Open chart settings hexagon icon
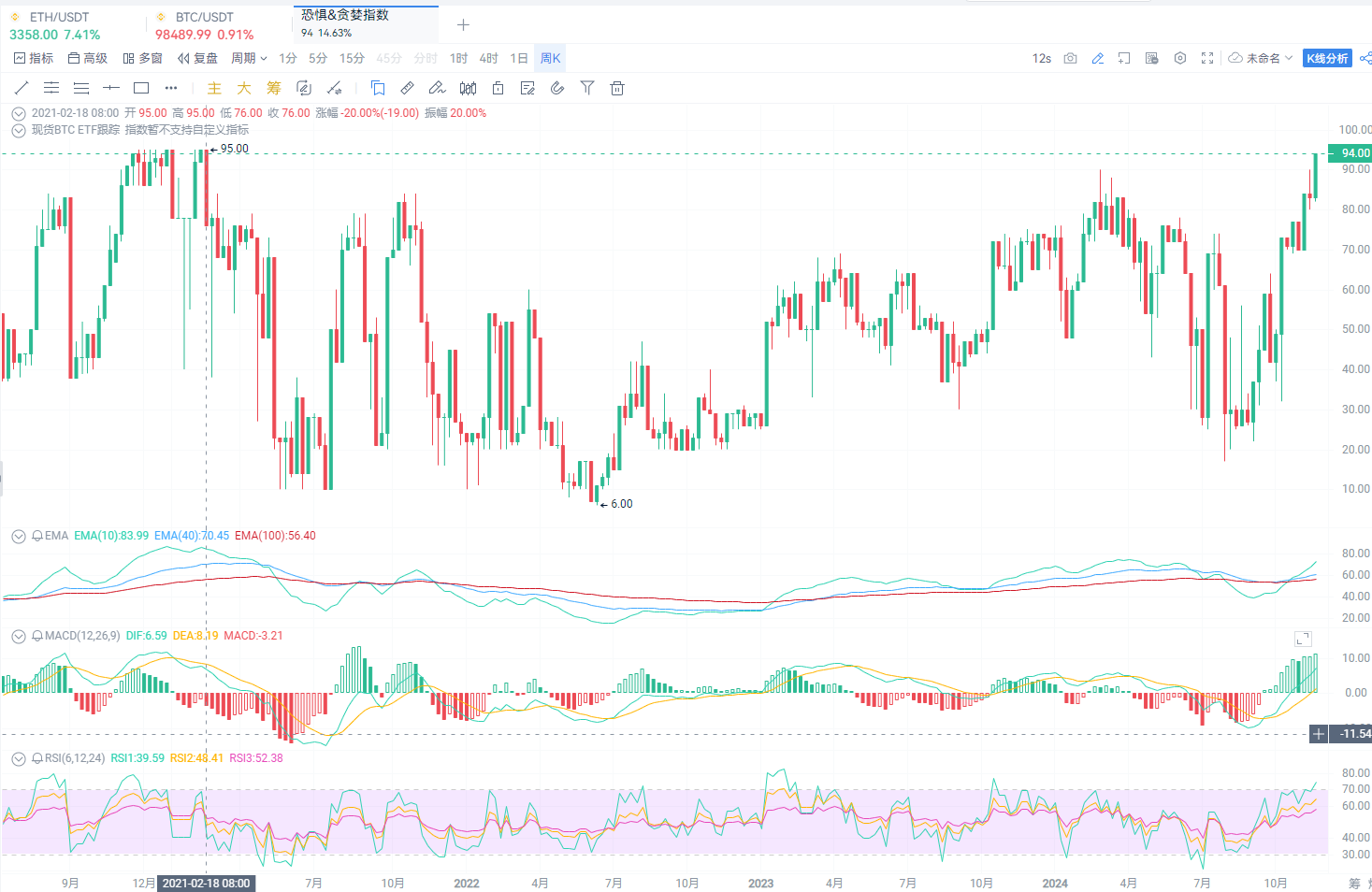This screenshot has height=892, width=1372. [x=1180, y=58]
